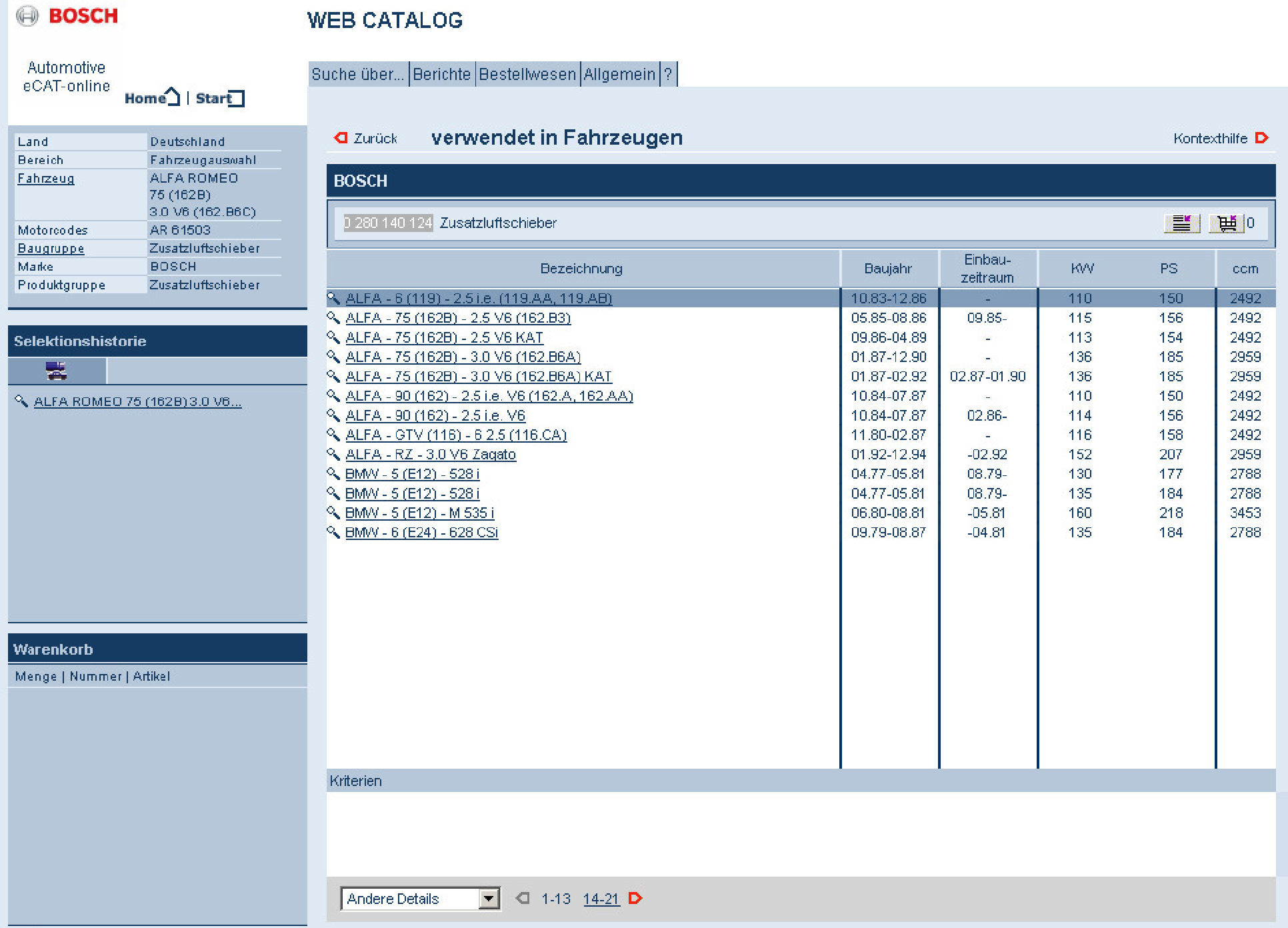
Task: Click magnifier icon for BMW 5 (E12) 528 i 135 KW
Action: tap(333, 493)
